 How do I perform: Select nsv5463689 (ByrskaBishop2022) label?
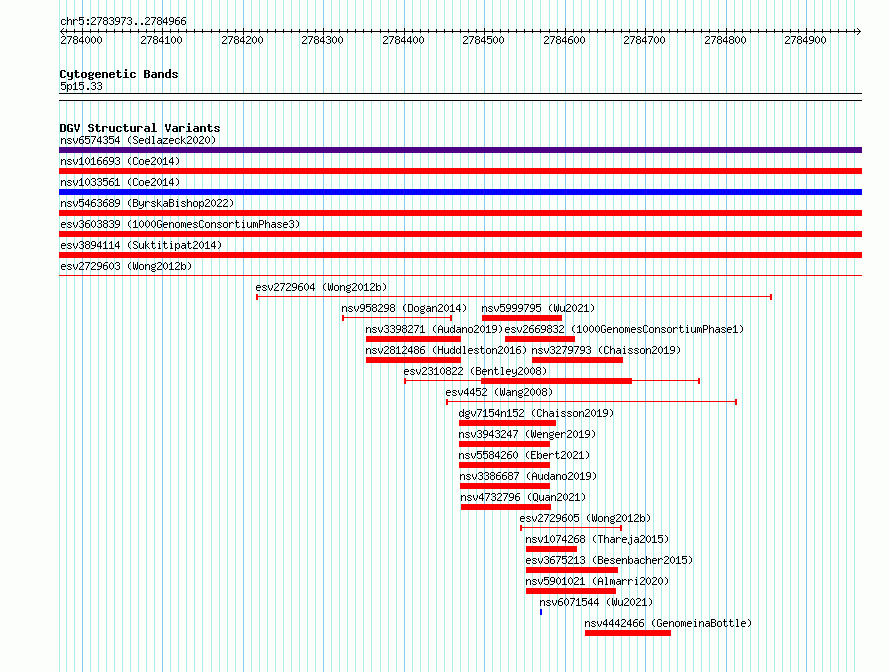pos(147,203)
